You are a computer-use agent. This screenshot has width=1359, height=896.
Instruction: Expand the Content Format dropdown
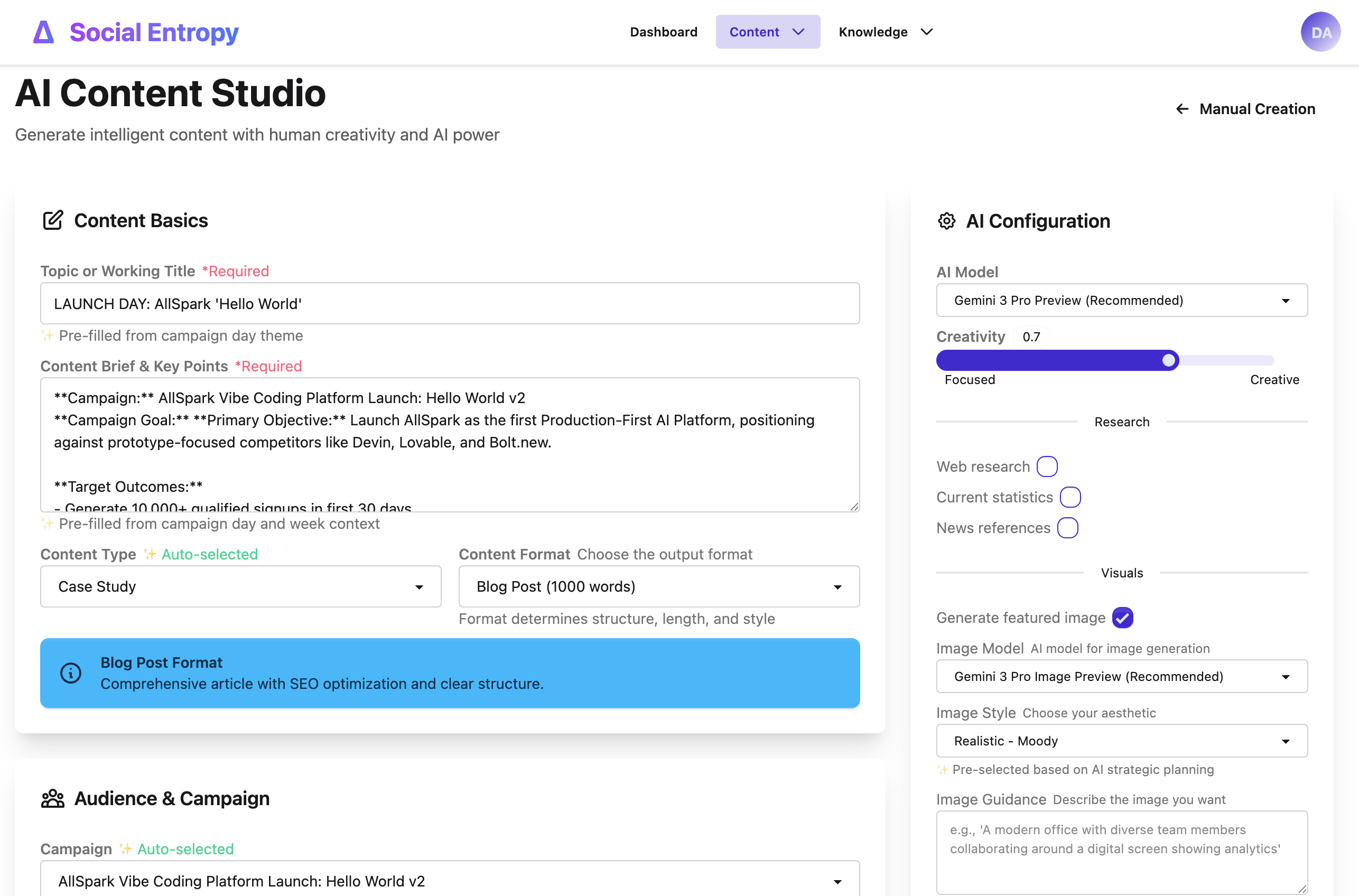658,586
